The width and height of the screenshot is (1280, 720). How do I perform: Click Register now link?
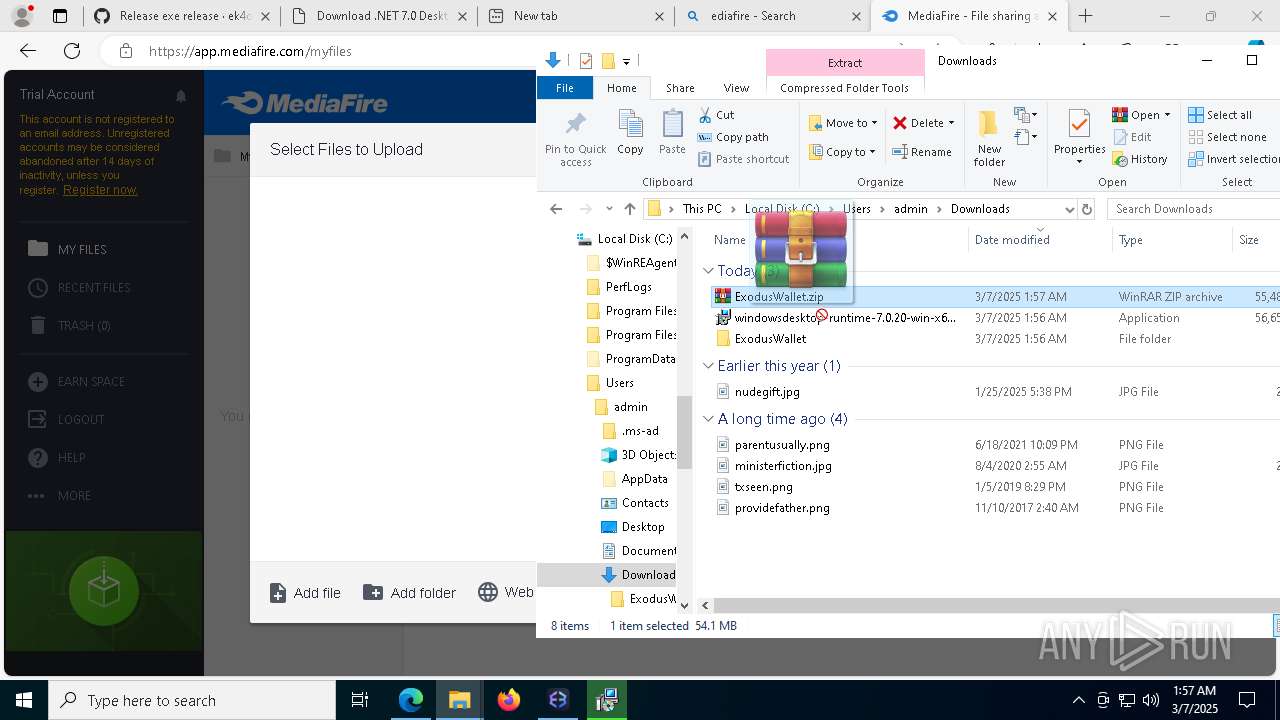(100, 190)
